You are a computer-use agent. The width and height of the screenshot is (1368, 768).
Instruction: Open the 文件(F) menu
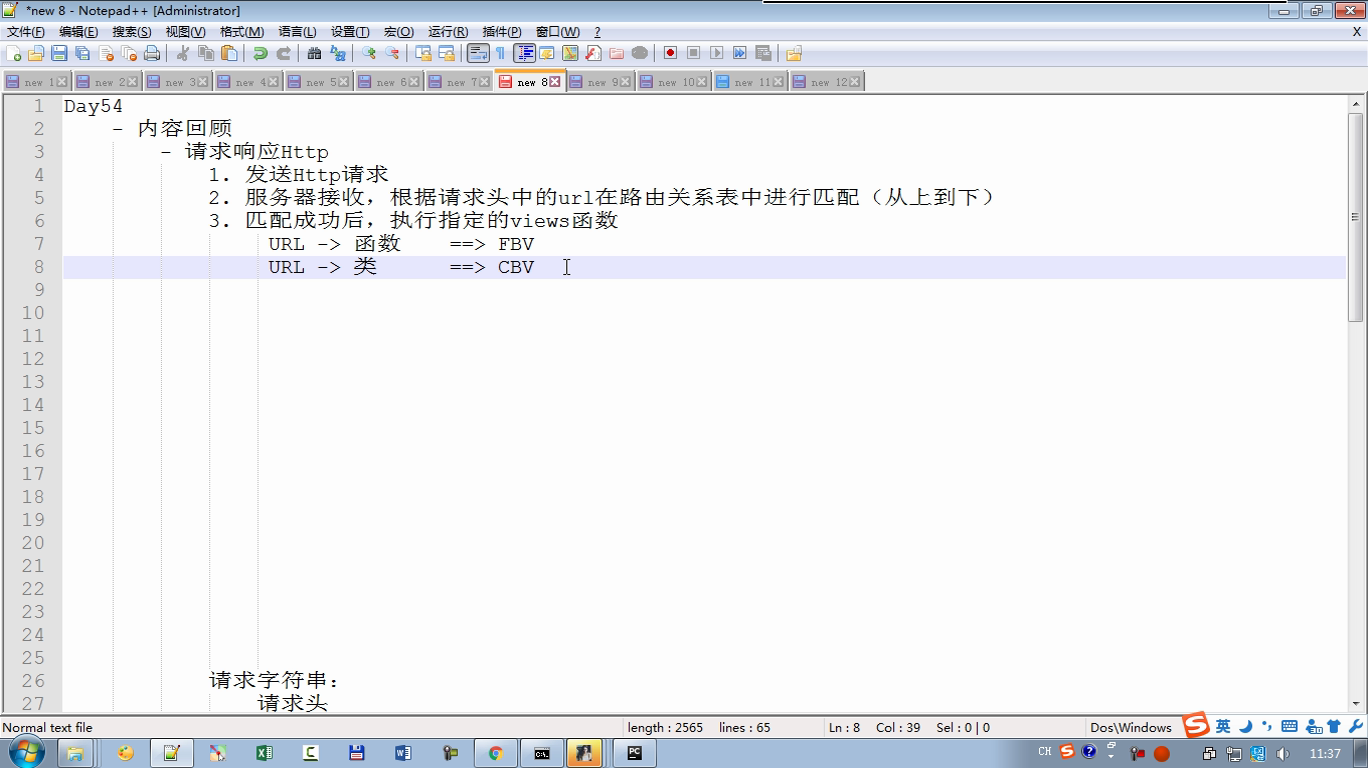(26, 32)
